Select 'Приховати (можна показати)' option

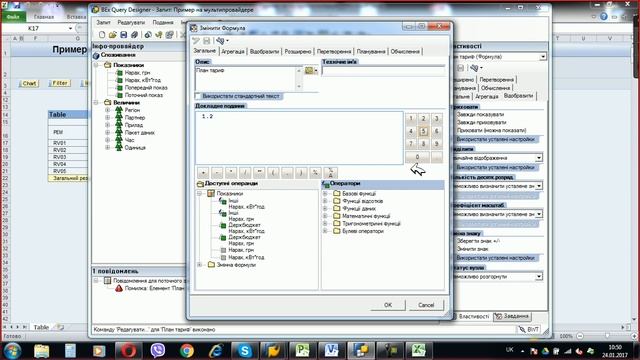(491, 130)
